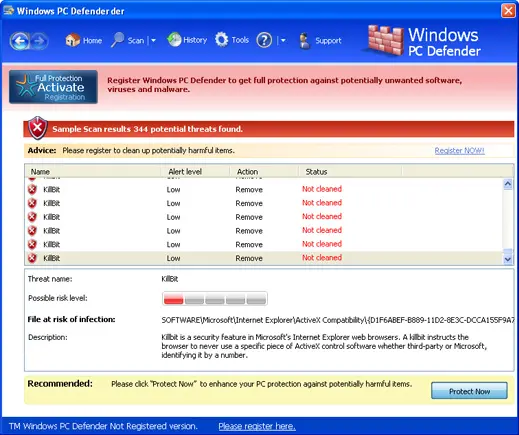This screenshot has height=435, width=519.
Task: Click Remove in the highlighted KillBit row
Action: [x=249, y=258]
